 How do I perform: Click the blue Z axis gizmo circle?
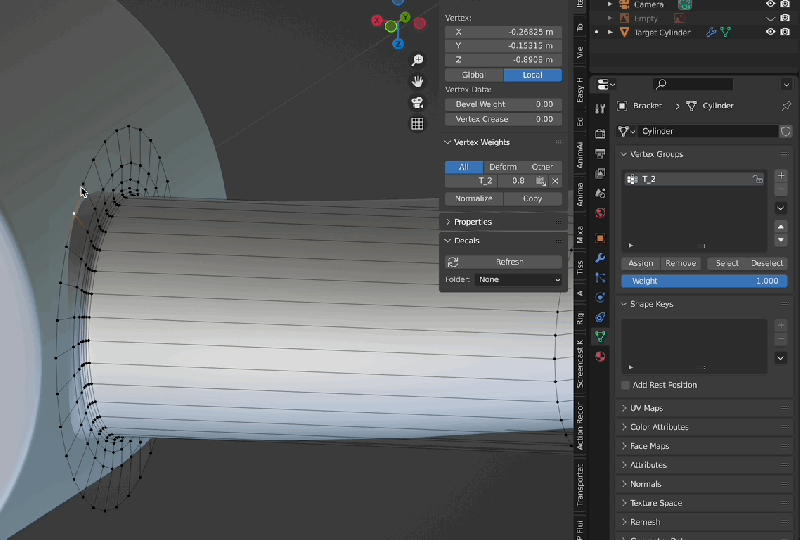pyautogui.click(x=398, y=44)
